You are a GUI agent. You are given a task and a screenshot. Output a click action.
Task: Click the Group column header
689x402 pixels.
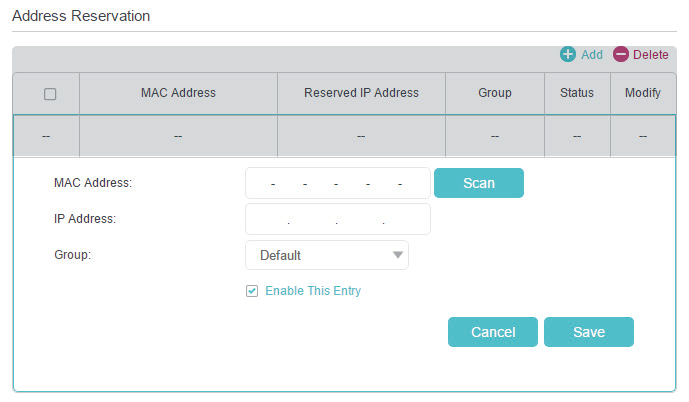(x=494, y=93)
